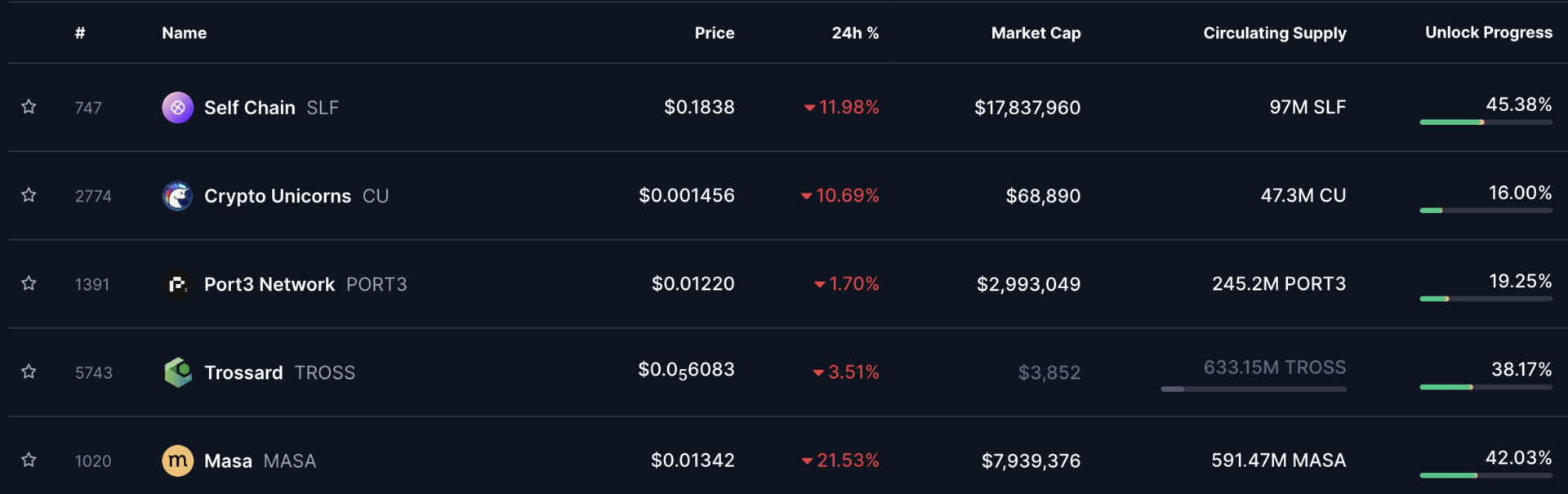Screen dimensions: 1568x494
Task: Add Trossard to watchlist with star
Action: tap(29, 372)
